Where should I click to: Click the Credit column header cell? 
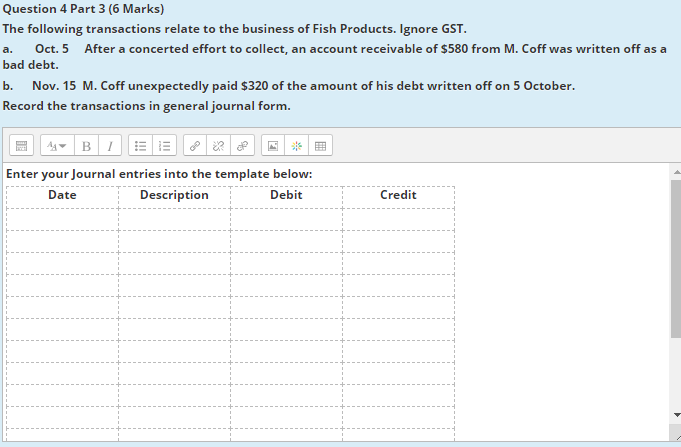398,197
